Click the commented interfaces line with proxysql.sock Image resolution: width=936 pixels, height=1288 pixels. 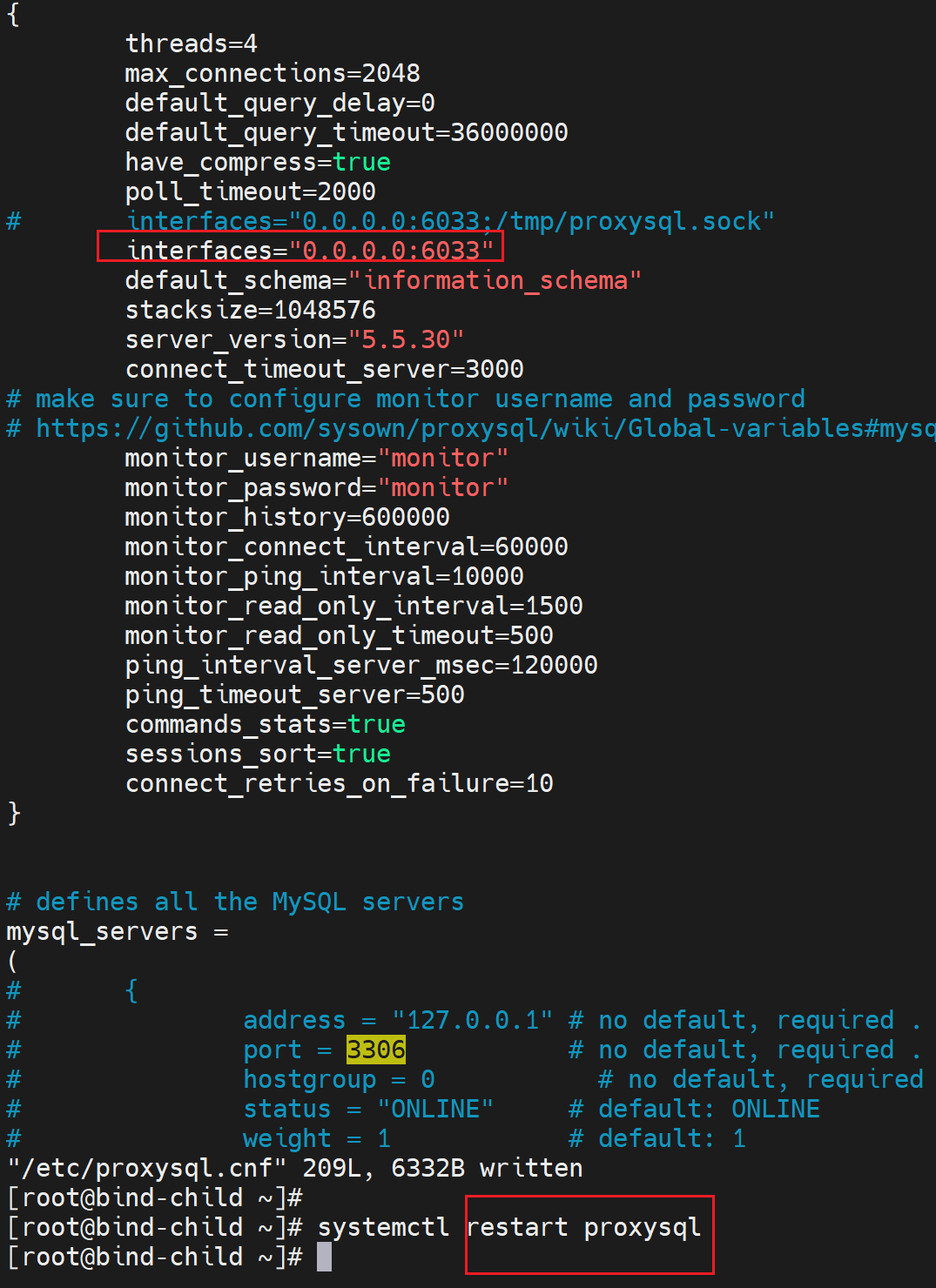pyautogui.click(x=449, y=221)
